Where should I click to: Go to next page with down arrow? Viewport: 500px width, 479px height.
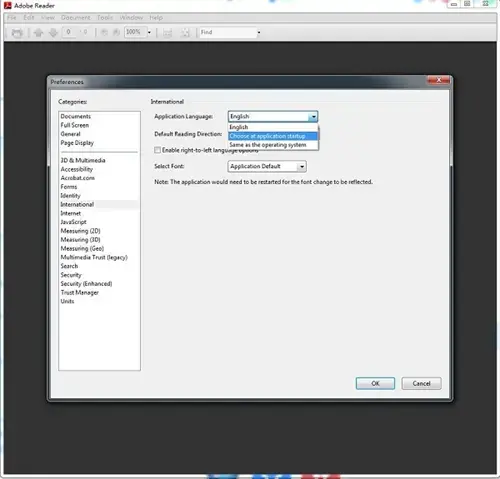(x=53, y=33)
